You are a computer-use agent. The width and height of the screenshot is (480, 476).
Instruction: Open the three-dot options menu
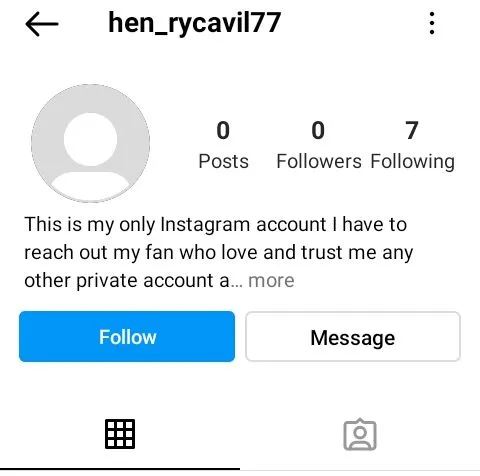432,23
